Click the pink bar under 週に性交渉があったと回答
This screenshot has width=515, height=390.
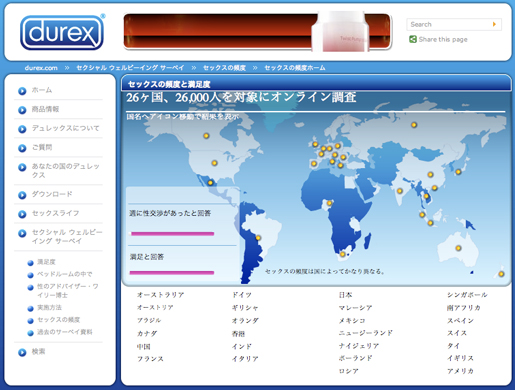click(x=172, y=234)
